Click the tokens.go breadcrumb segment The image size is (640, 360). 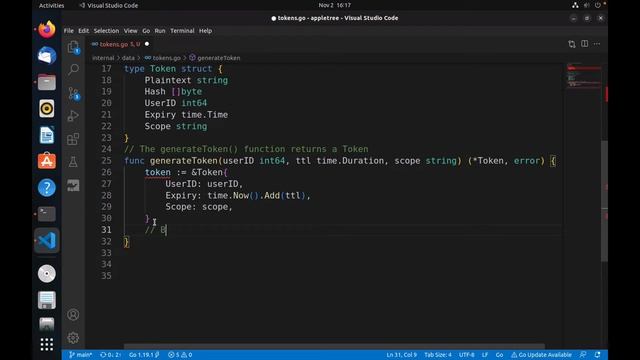(x=162, y=58)
